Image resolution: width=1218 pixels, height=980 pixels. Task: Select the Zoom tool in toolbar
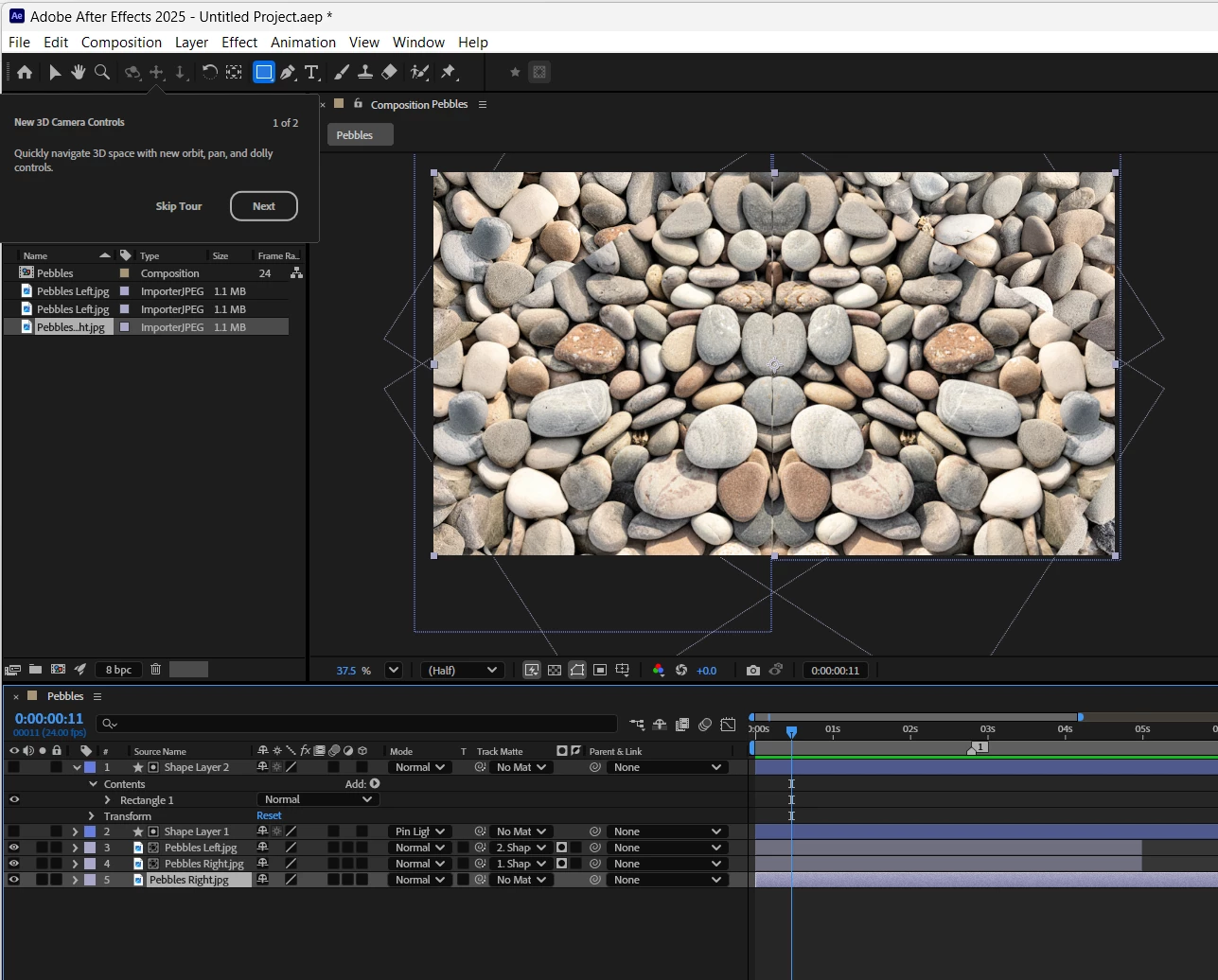point(102,72)
